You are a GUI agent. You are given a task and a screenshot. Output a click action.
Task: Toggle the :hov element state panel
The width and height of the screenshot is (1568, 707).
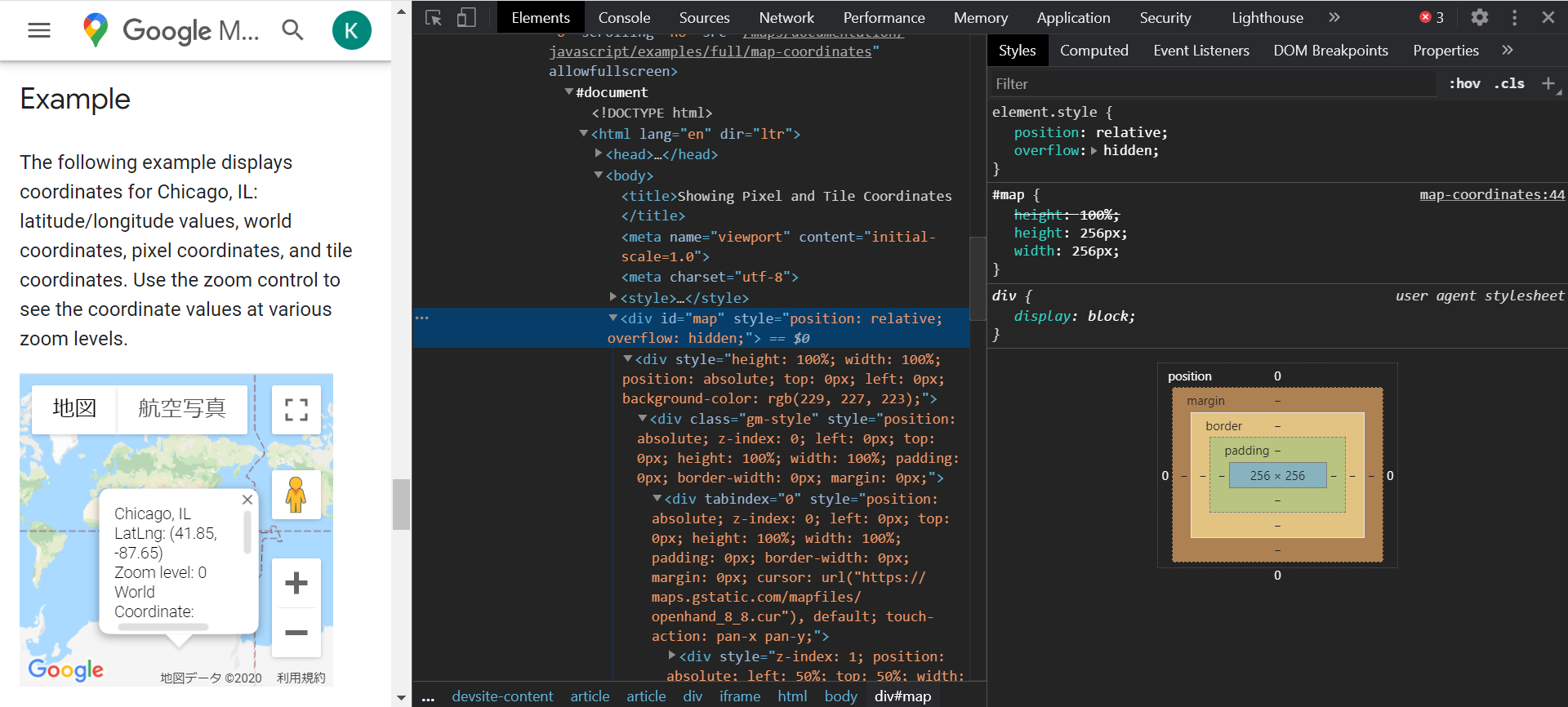[1464, 83]
